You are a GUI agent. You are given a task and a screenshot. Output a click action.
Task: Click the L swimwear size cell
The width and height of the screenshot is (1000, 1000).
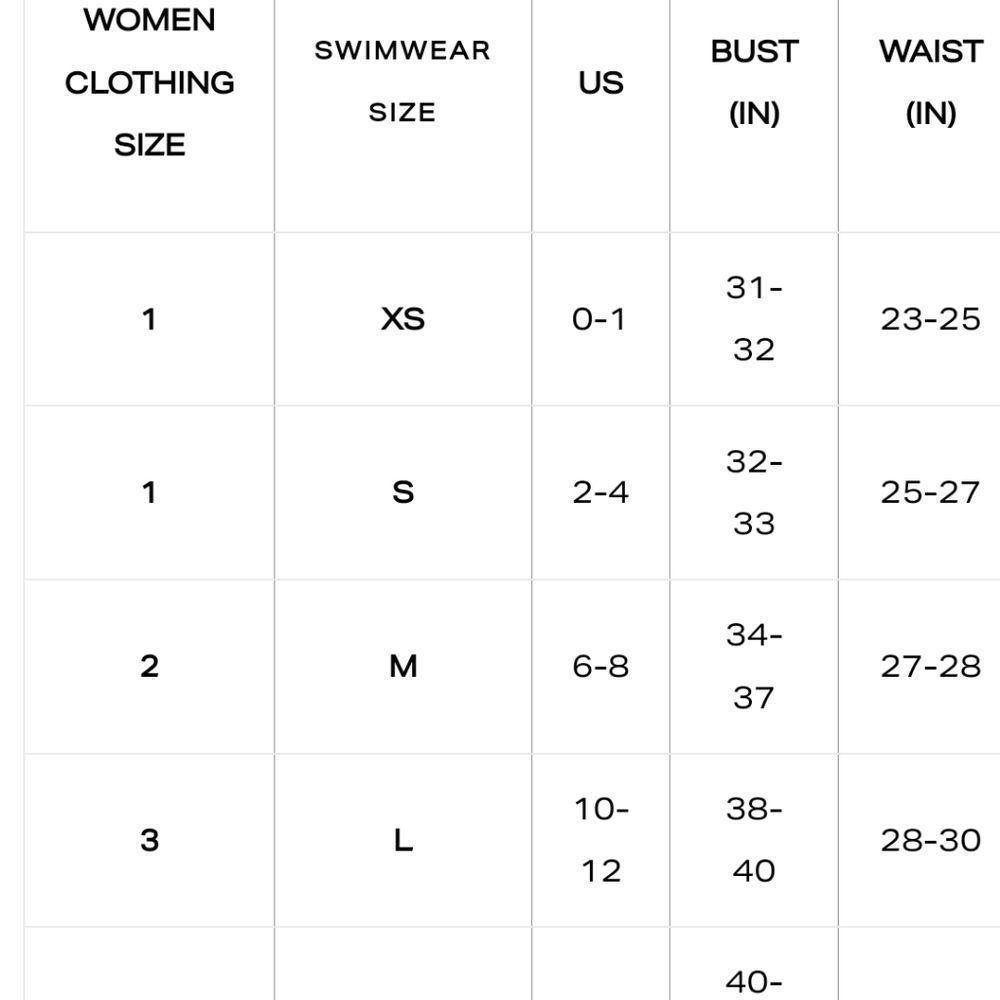point(402,840)
